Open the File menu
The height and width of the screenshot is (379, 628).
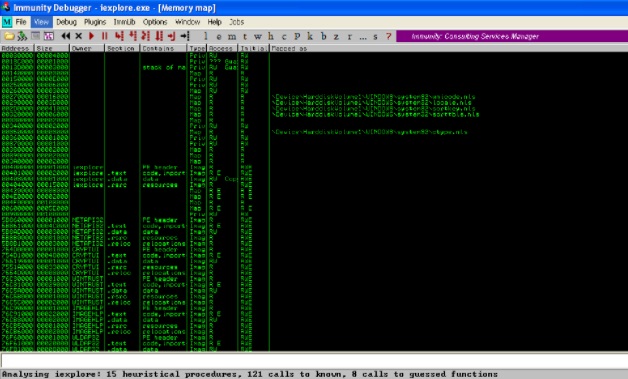click(21, 22)
